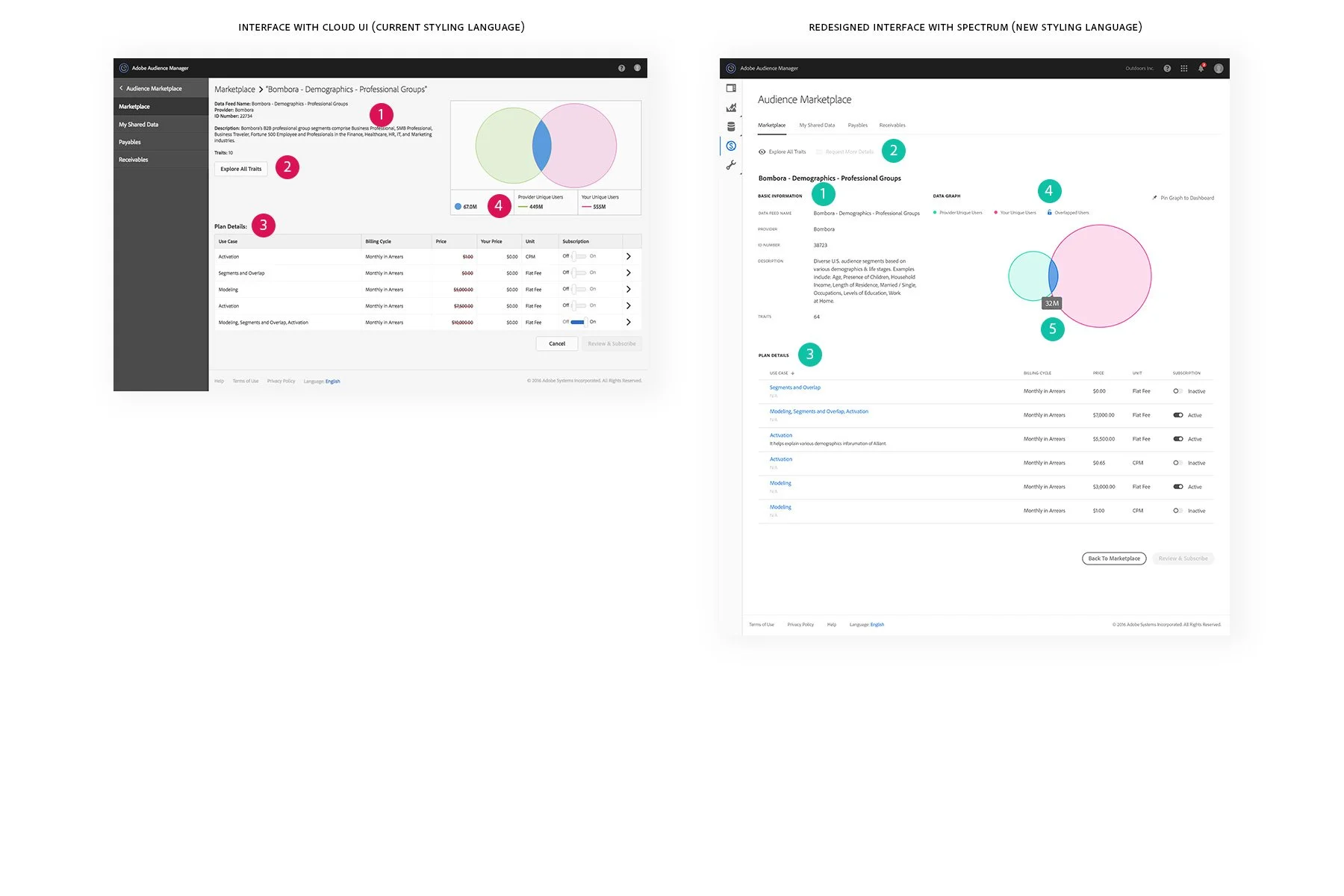Click the blue 67.0M overlap swatch in Cloud UI

click(458, 207)
